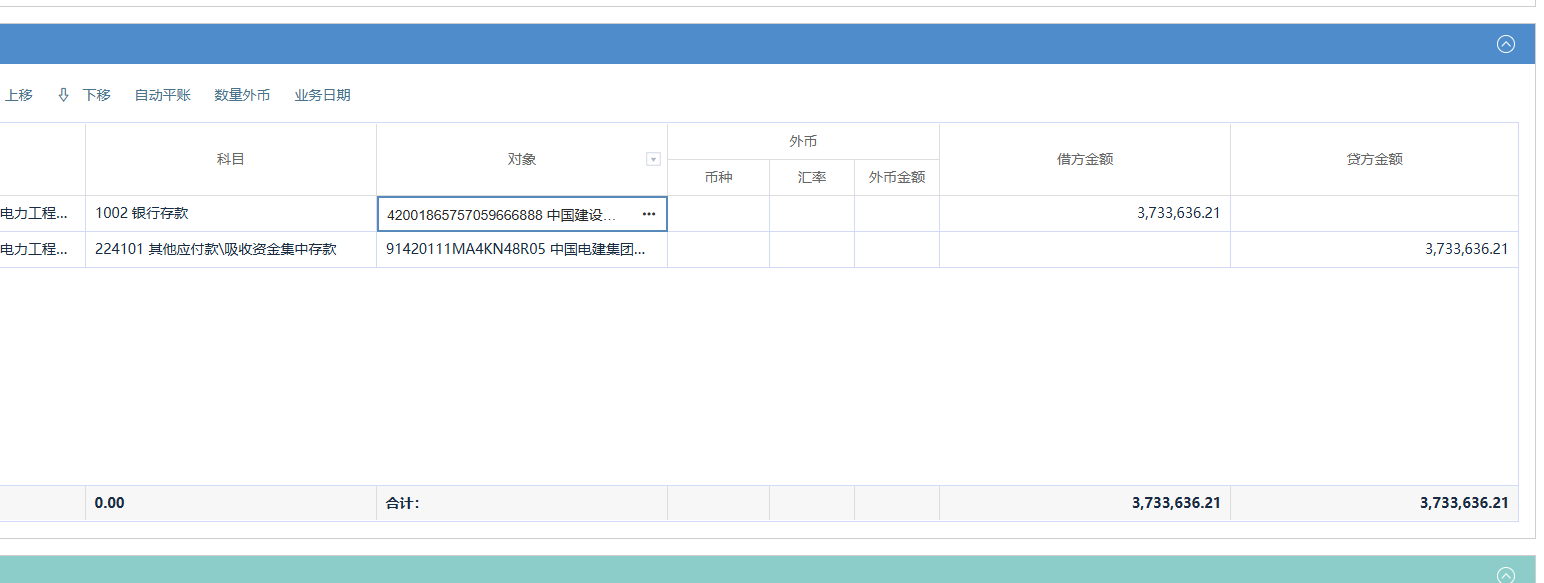Select the 借方金额 column header
The width and height of the screenshot is (1544, 583).
(x=1084, y=159)
